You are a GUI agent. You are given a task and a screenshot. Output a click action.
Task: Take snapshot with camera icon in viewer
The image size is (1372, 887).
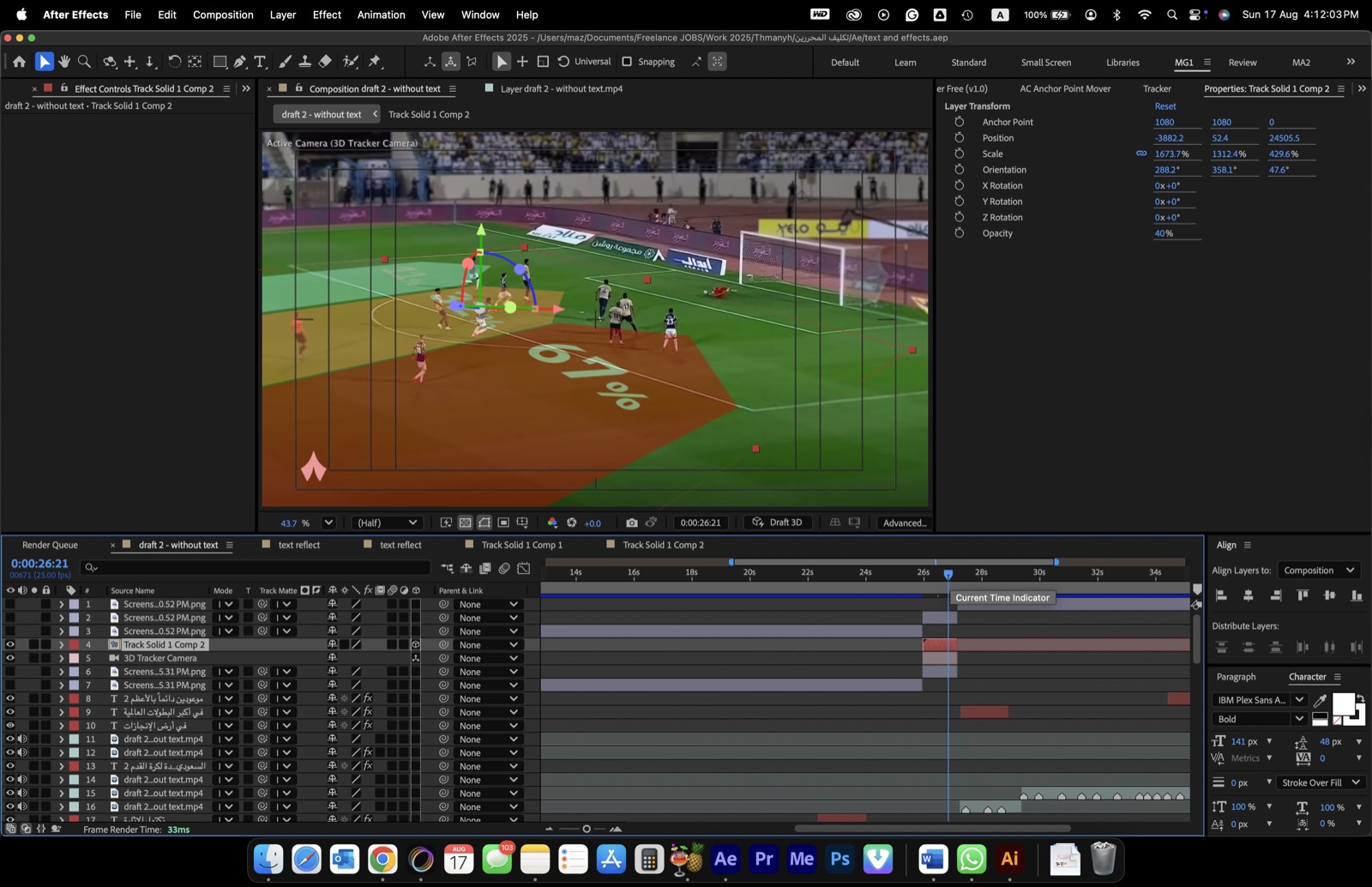[x=632, y=522]
